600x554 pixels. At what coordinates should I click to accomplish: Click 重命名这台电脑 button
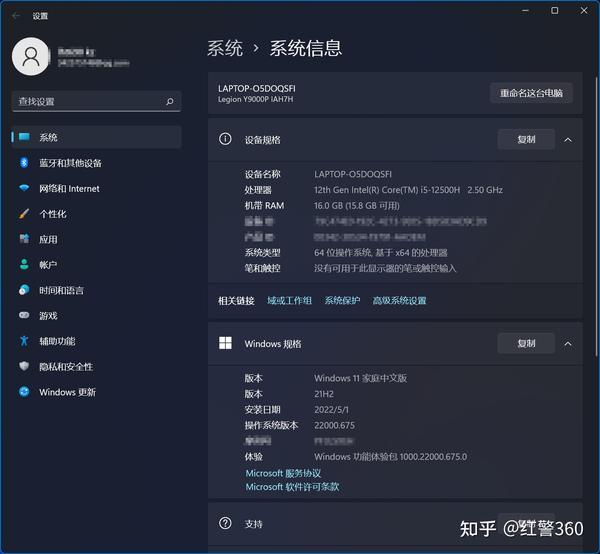[531, 93]
